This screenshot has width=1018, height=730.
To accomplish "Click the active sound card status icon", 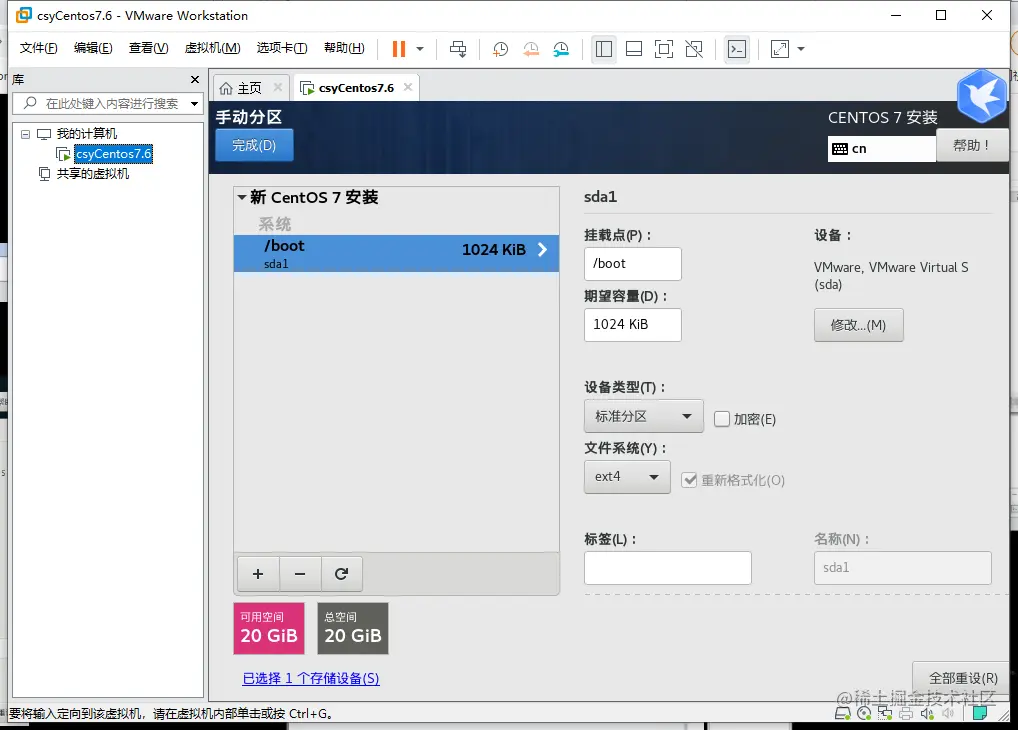I will click(926, 714).
